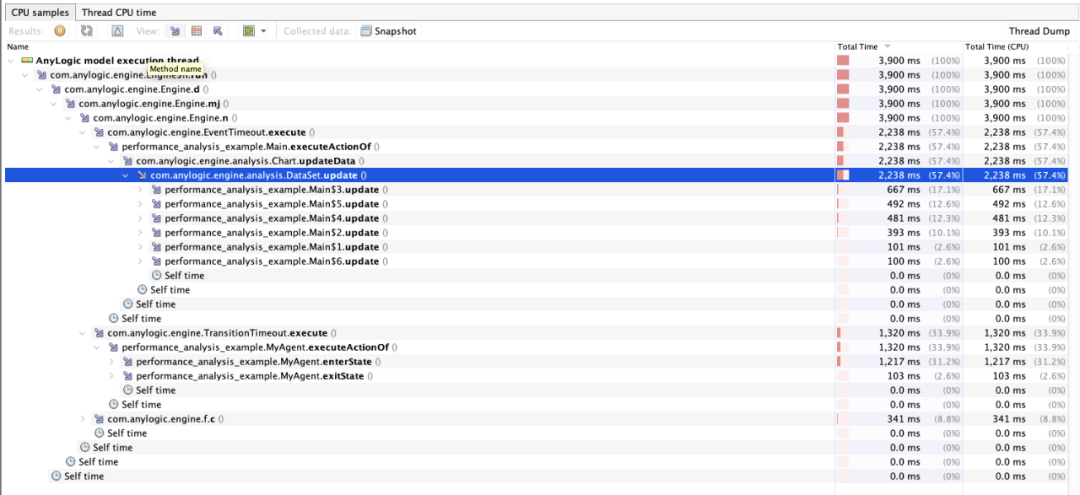Expand the Main$6.update node

pyautogui.click(x=140, y=261)
